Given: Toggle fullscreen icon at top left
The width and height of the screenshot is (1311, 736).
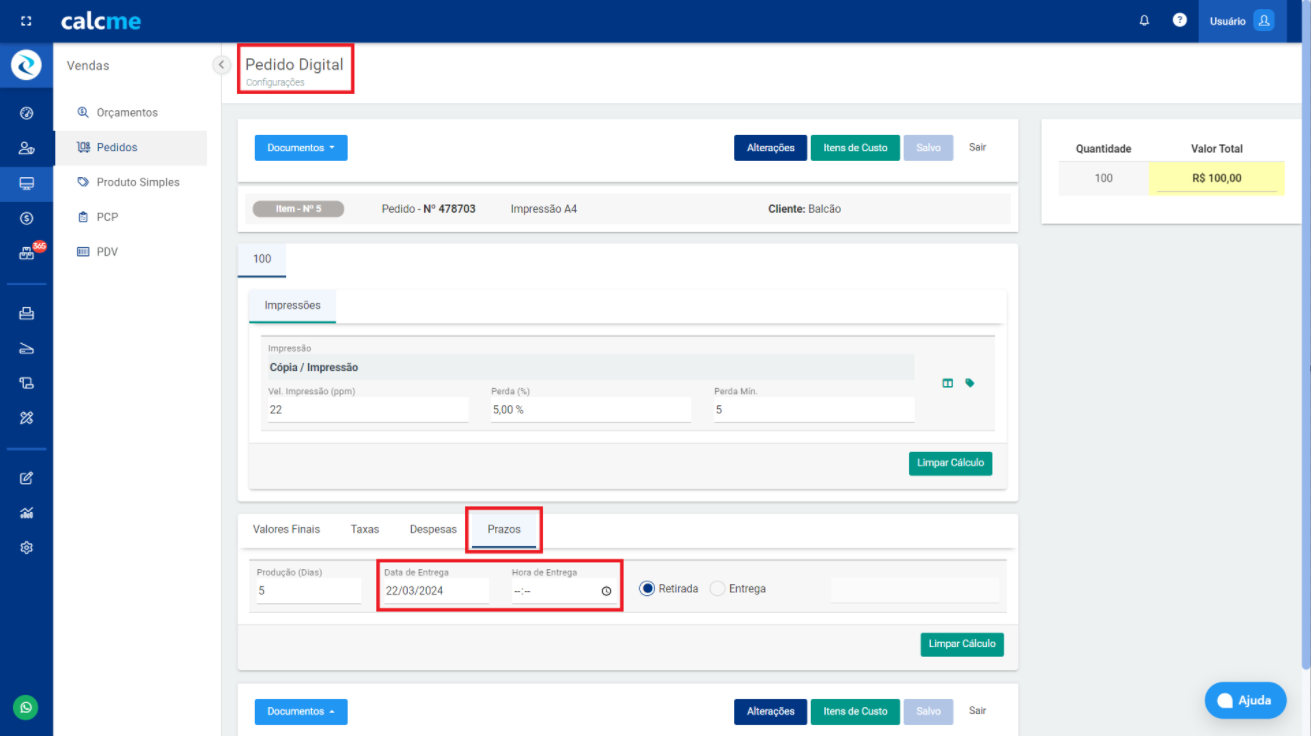Looking at the screenshot, I should tap(26, 21).
